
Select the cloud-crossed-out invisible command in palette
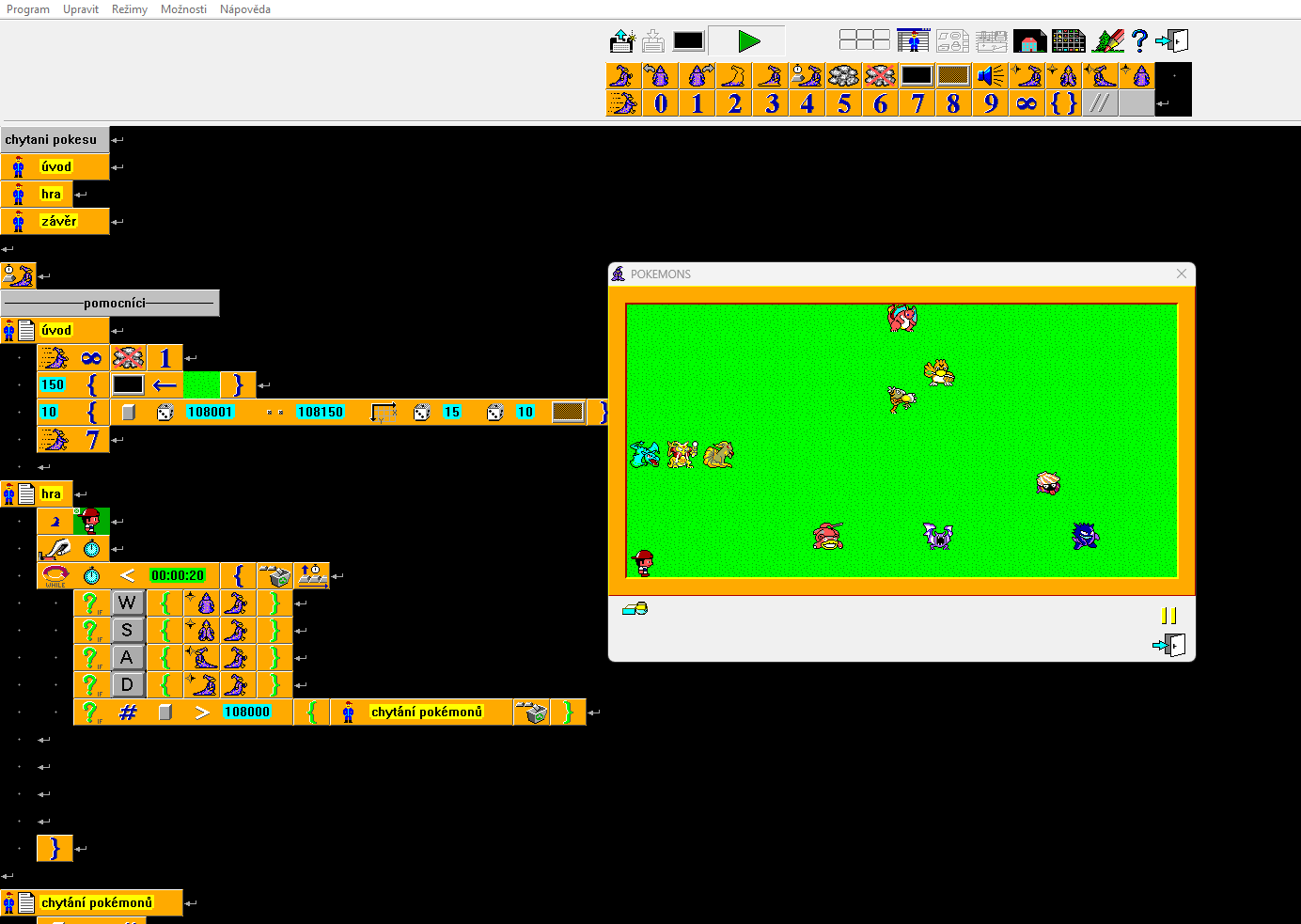(880, 76)
